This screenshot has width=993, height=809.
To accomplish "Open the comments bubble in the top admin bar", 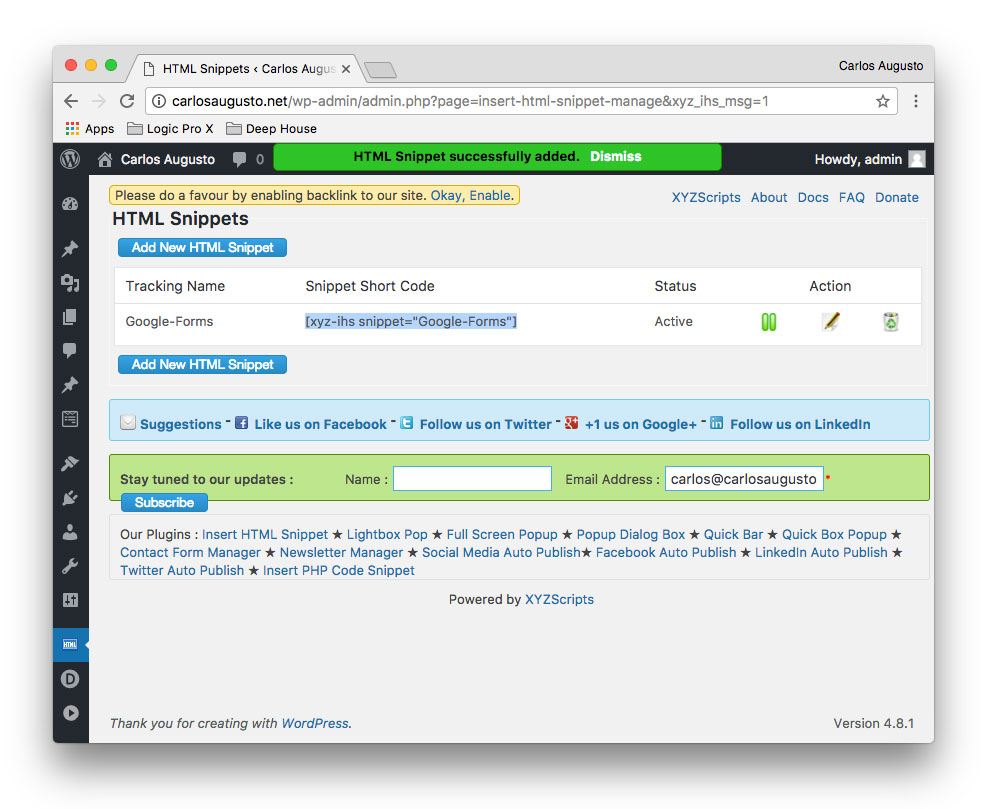I will point(239,159).
